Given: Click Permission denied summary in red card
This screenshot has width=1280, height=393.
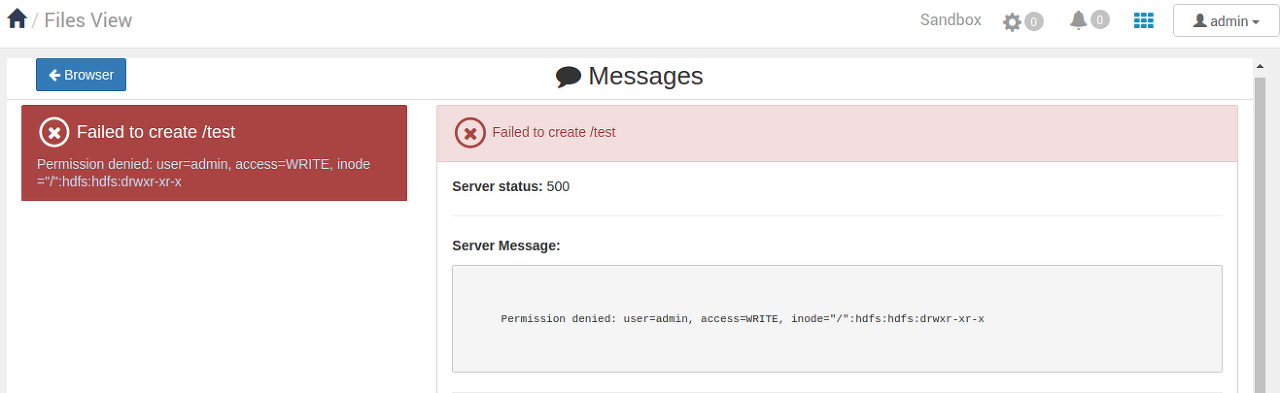Looking at the screenshot, I should (x=204, y=173).
